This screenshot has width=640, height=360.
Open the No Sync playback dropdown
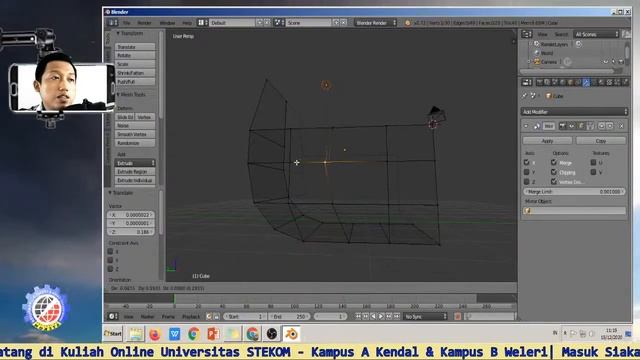tap(425, 316)
